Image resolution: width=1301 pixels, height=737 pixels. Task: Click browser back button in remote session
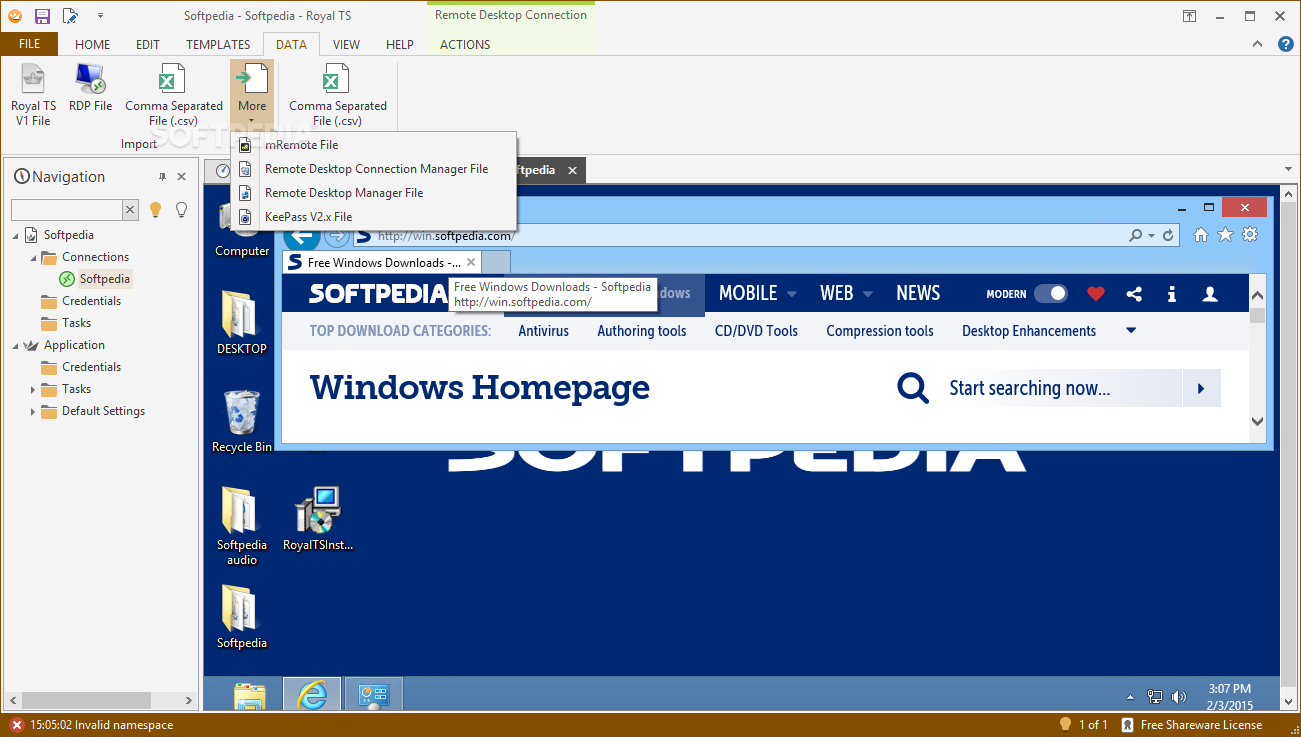(x=302, y=237)
